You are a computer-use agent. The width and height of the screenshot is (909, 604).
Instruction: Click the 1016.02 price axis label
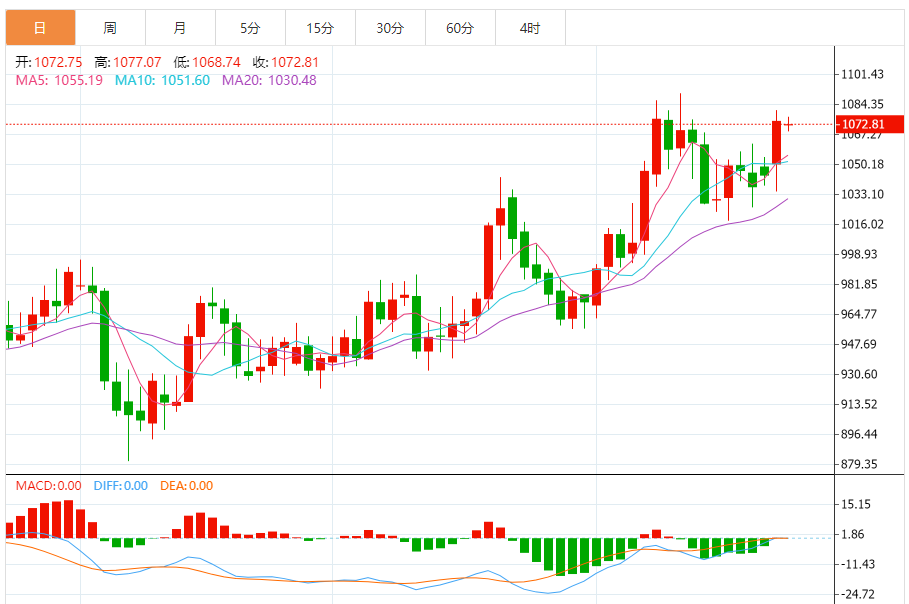coord(863,224)
